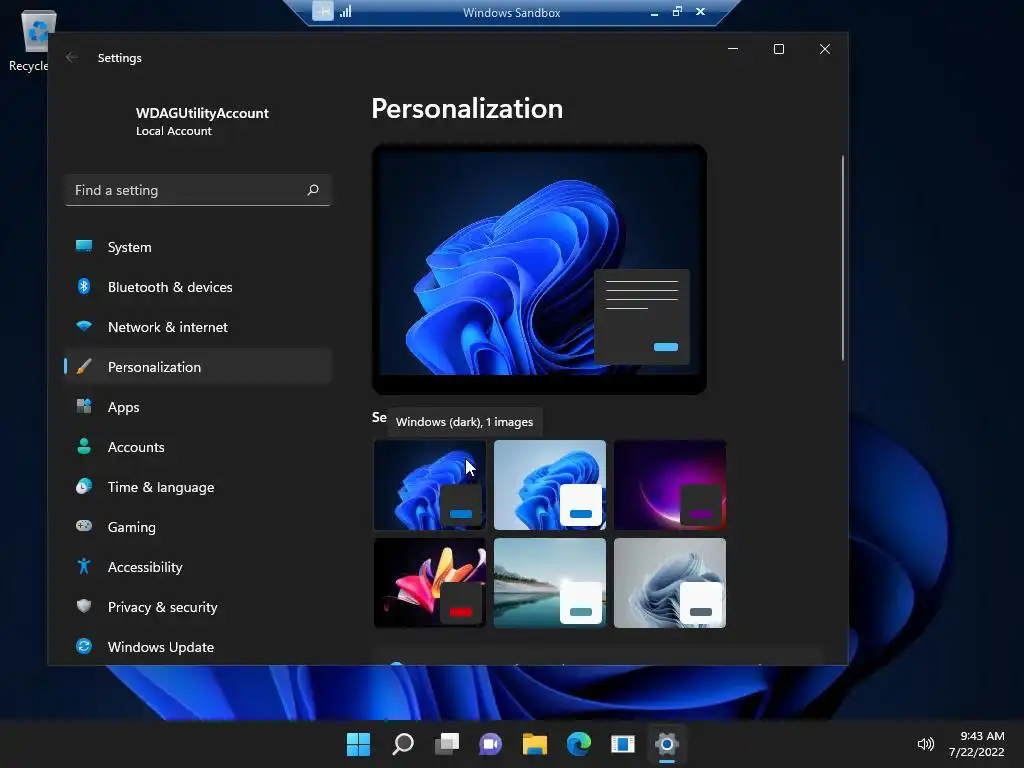Open WDAGUtilityAccount profile
Screen dimensions: 1024x768
(202, 121)
